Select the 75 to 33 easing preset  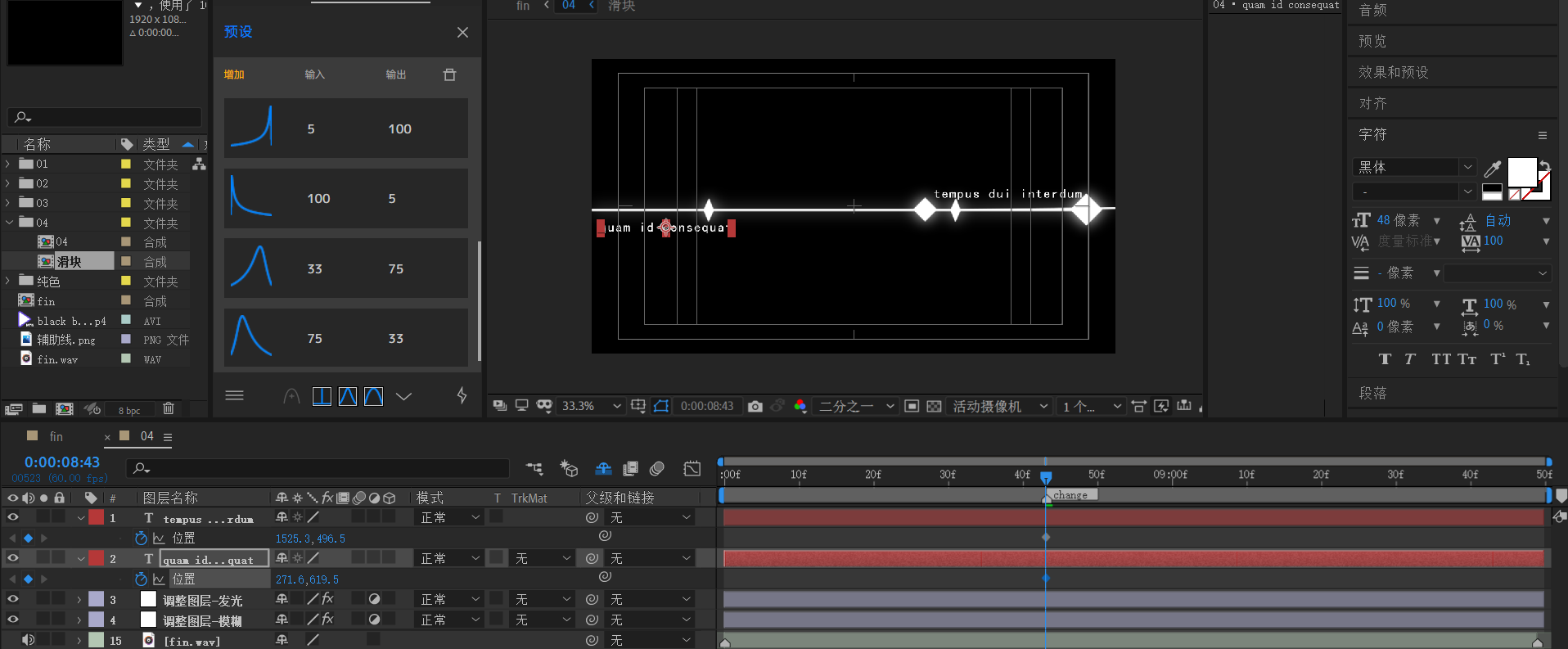(x=346, y=338)
